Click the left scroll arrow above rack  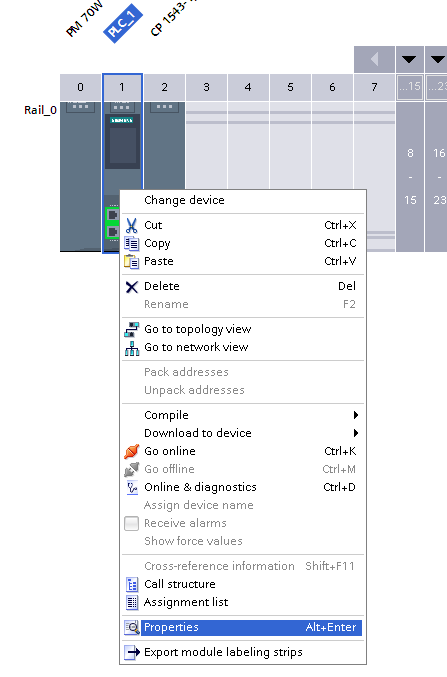click(x=374, y=59)
